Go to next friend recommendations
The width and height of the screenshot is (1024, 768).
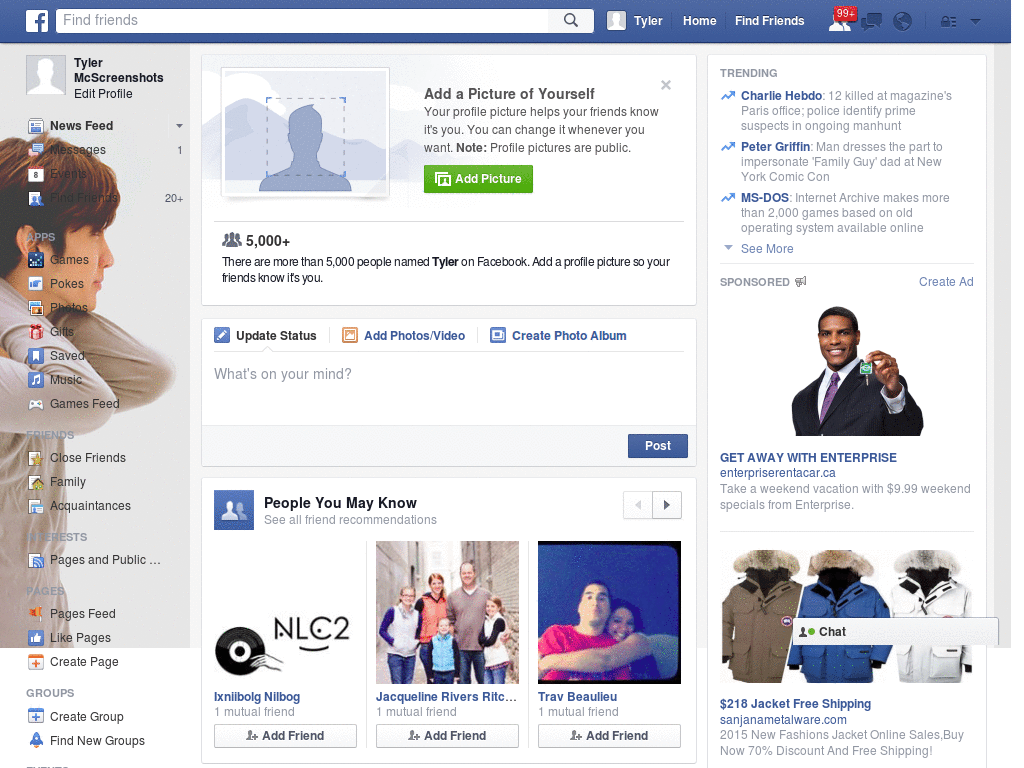(667, 505)
